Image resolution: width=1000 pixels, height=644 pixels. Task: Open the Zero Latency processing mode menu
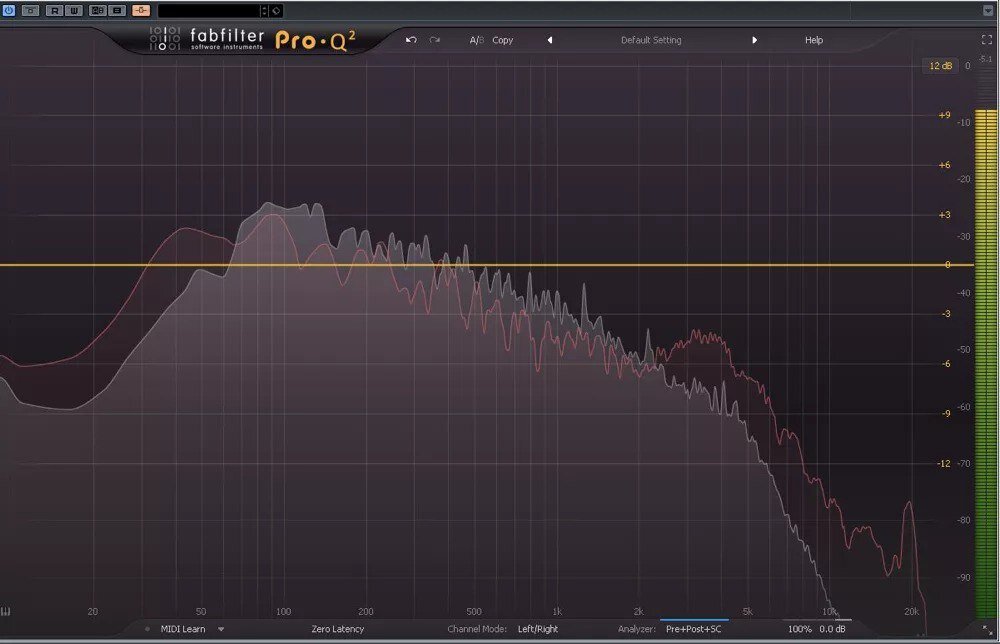click(x=338, y=629)
